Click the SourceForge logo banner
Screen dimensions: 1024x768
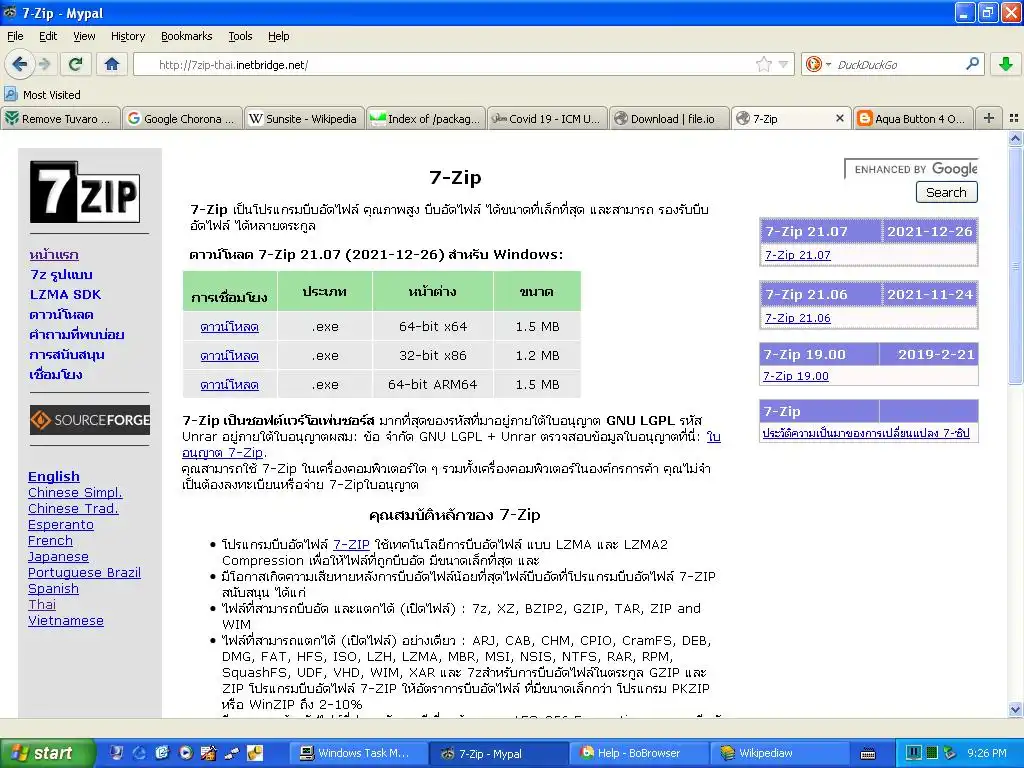pyautogui.click(x=90, y=420)
